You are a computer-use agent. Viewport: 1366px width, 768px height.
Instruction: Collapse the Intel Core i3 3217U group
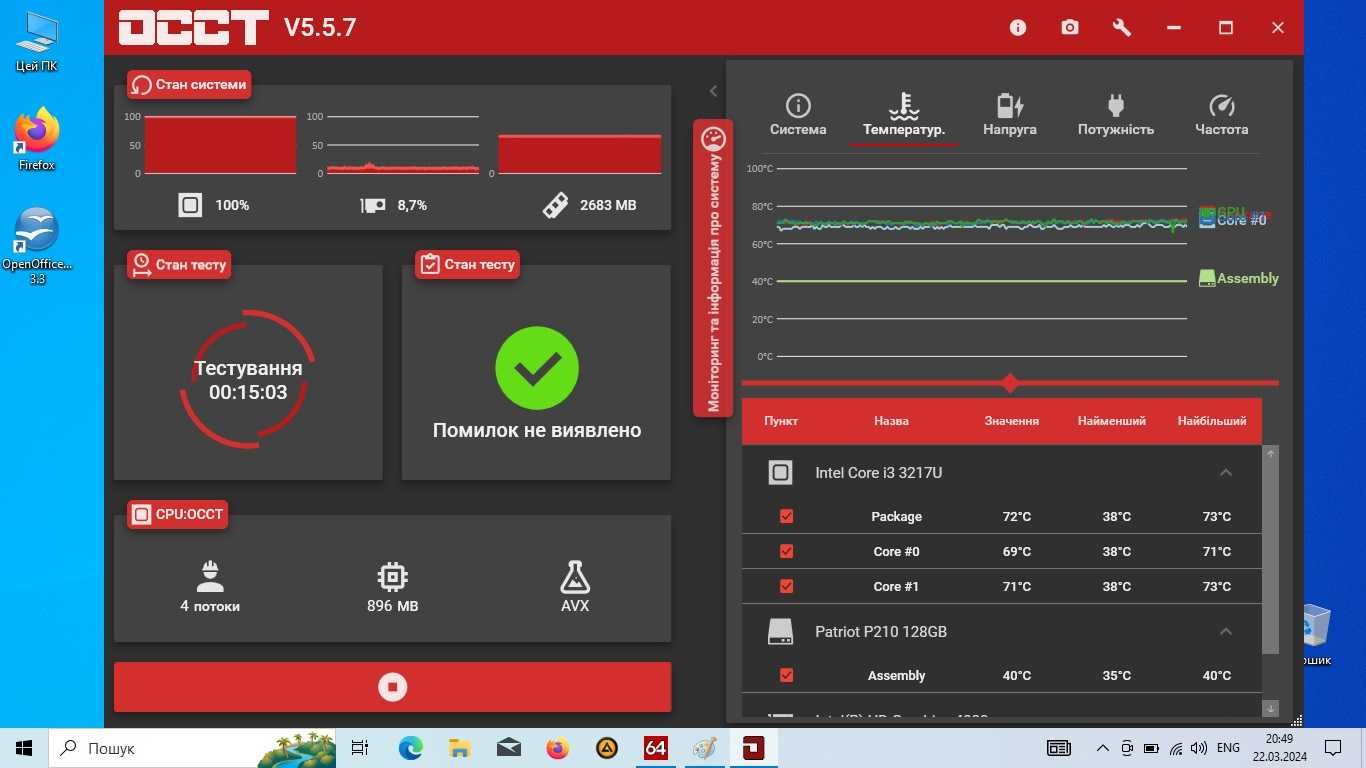click(x=1226, y=472)
